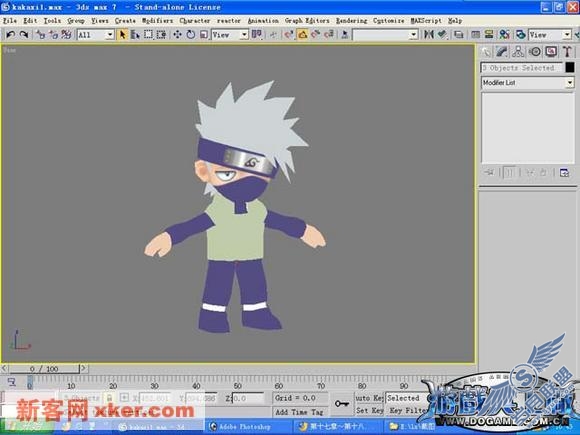Toggle the Spinner Snap icon
Screen dimensions: 580x435
click(328, 35)
